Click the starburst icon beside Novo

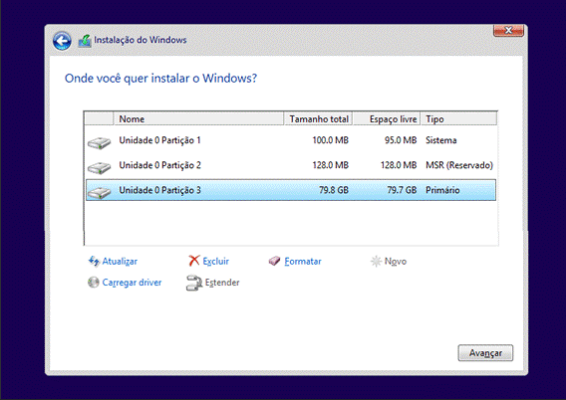pos(376,261)
